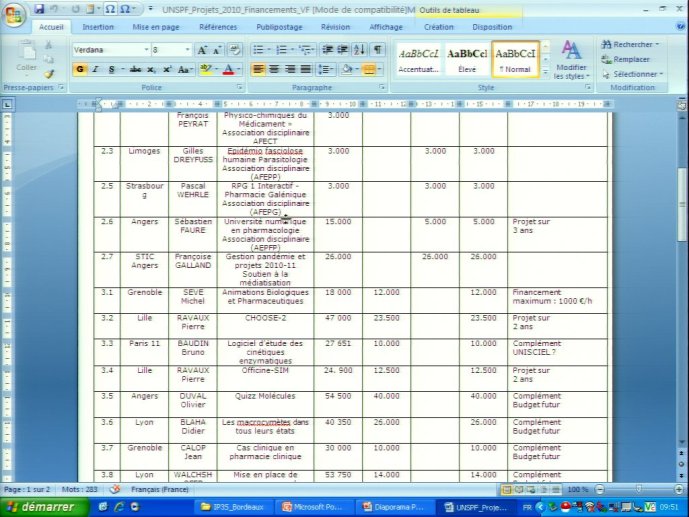
Task: Switch to draft view icon
Action: tap(556, 489)
